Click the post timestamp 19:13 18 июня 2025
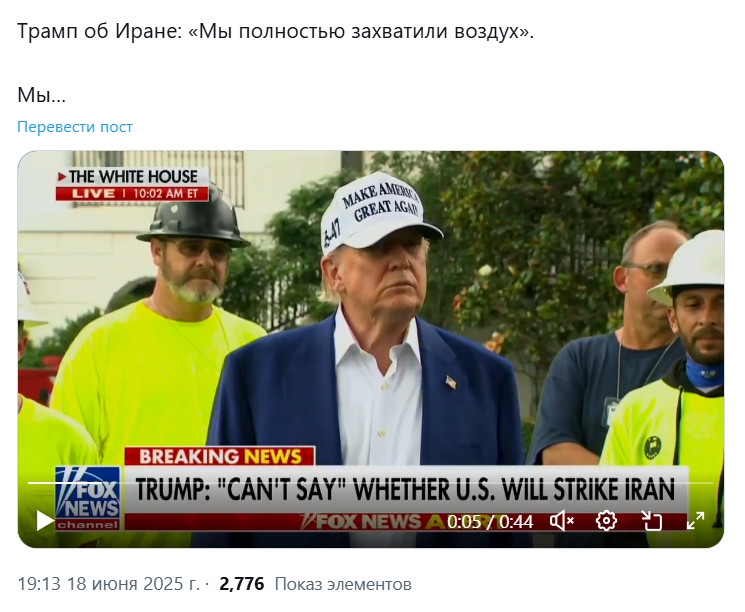 [x=109, y=584]
